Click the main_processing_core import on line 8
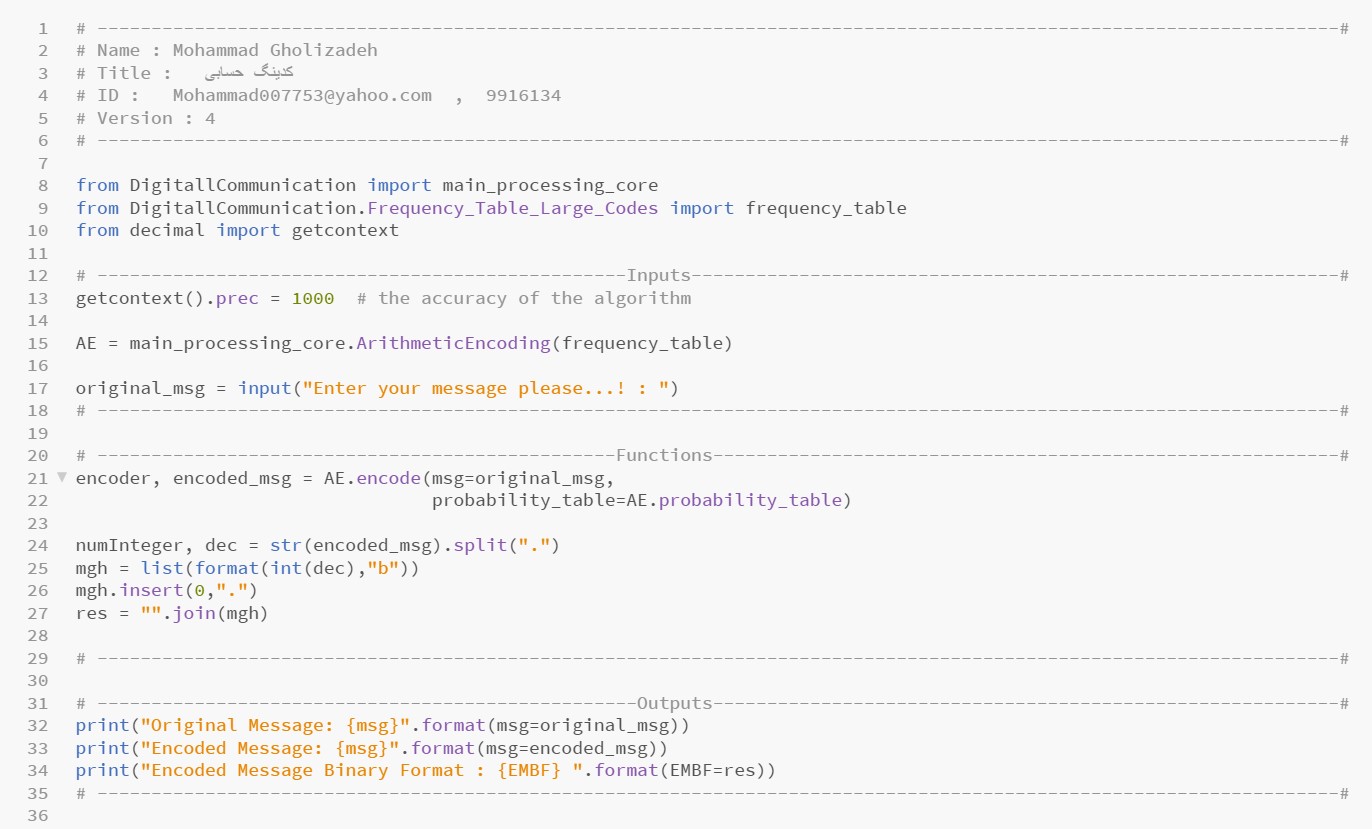 click(550, 185)
